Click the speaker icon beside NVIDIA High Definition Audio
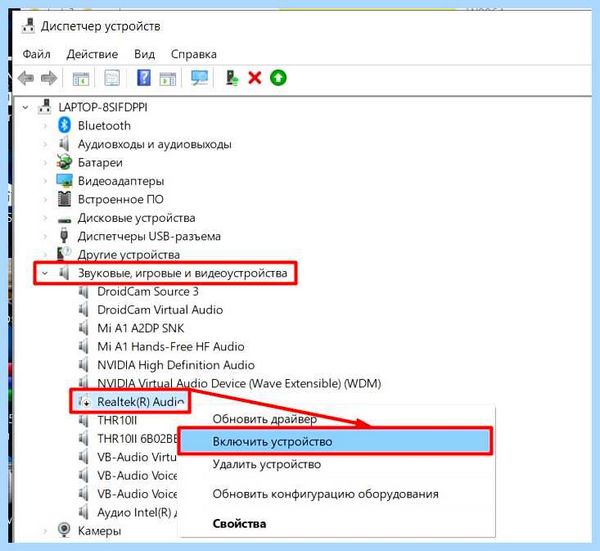 83,365
